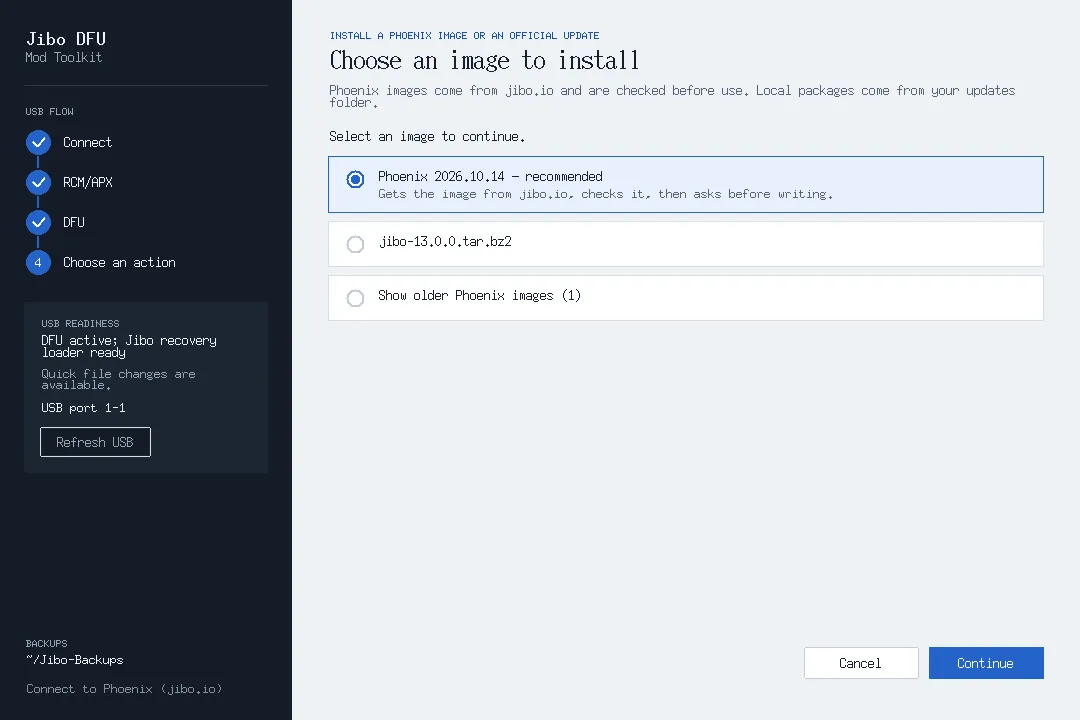Click the Phoenix 2026.10.14 – recommended label
Image resolution: width=1080 pixels, height=720 pixels.
490,176
